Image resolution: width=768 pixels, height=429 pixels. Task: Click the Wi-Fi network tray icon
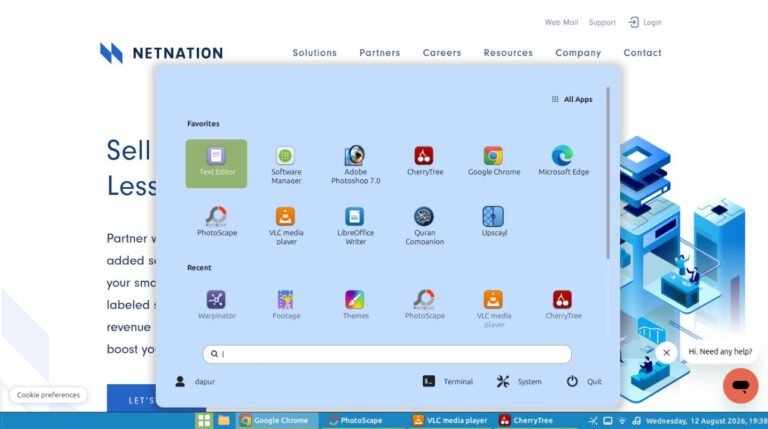click(622, 421)
